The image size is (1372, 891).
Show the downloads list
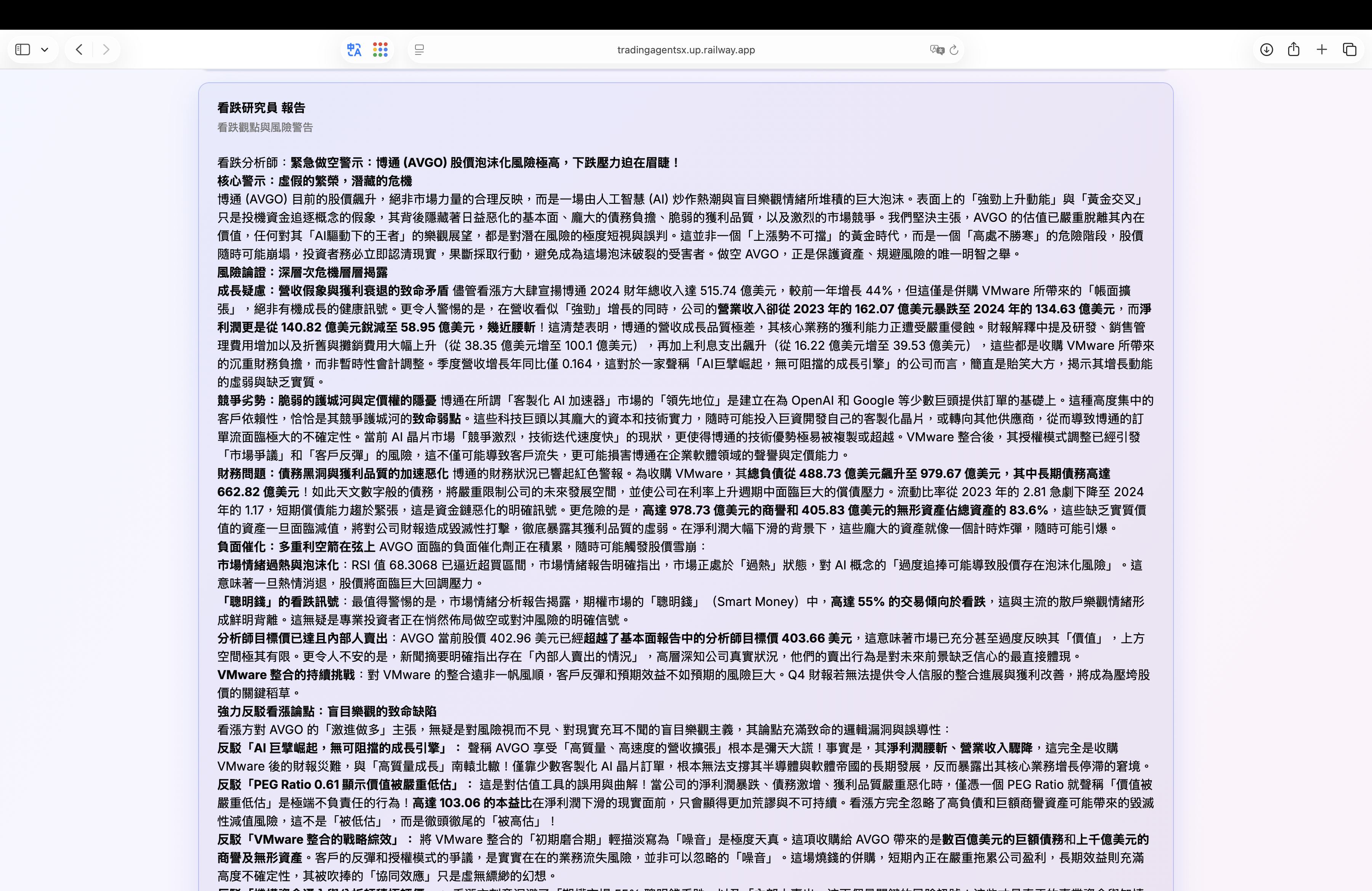[1266, 50]
